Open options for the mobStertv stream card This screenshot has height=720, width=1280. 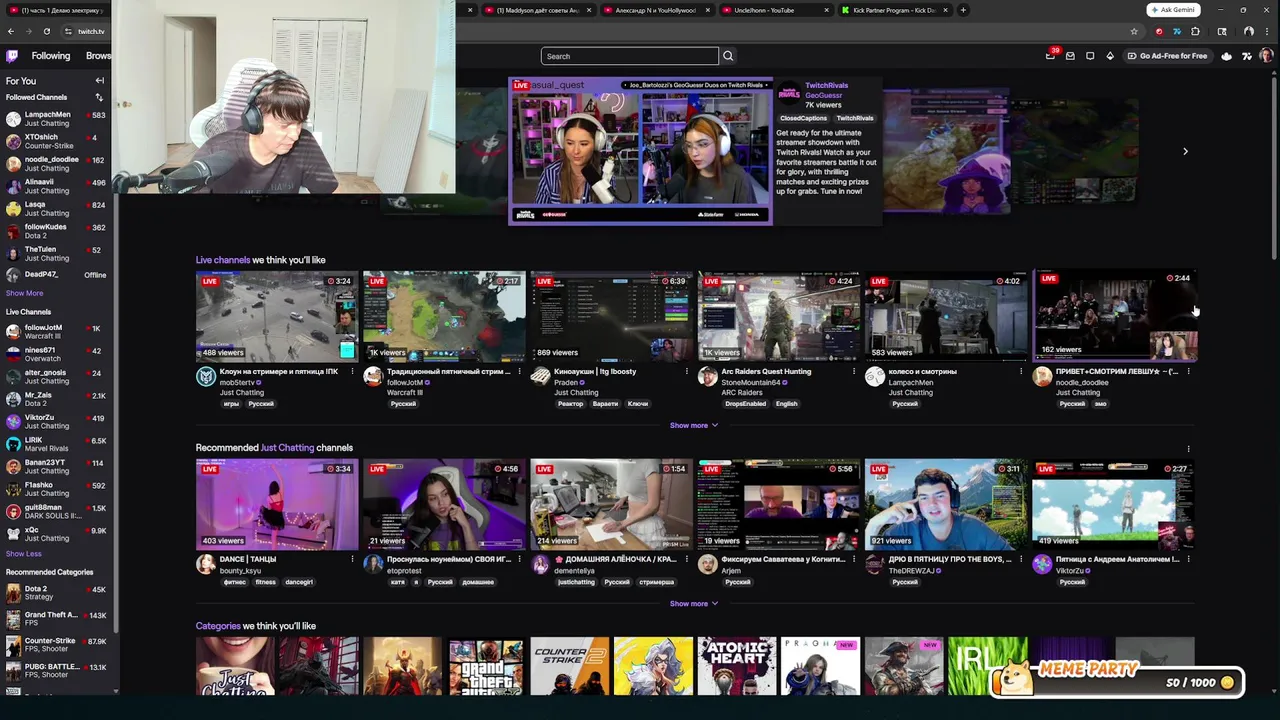[x=352, y=371]
